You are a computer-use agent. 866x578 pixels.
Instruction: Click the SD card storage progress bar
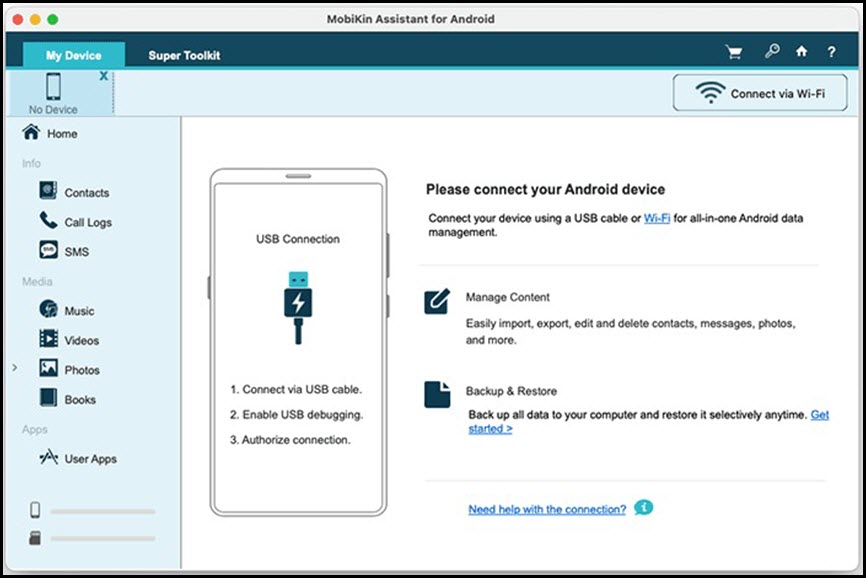(x=103, y=538)
